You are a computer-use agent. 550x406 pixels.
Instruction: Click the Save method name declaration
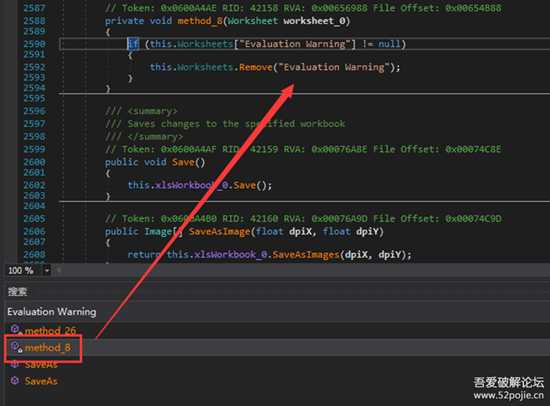[x=183, y=162]
